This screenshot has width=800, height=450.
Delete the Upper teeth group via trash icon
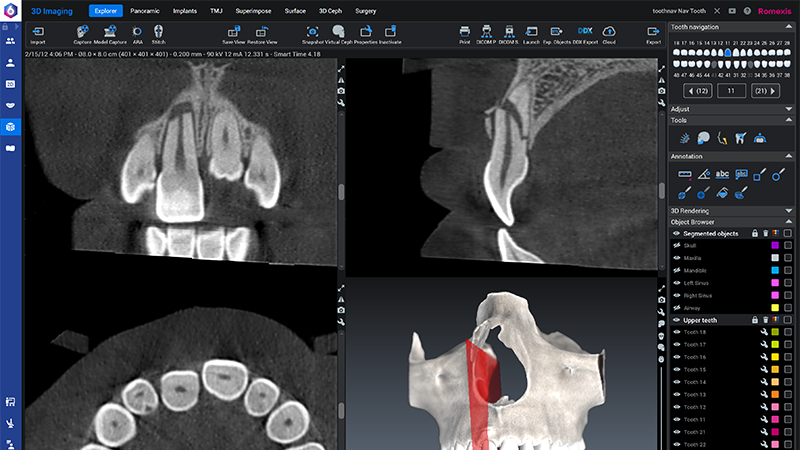765,320
